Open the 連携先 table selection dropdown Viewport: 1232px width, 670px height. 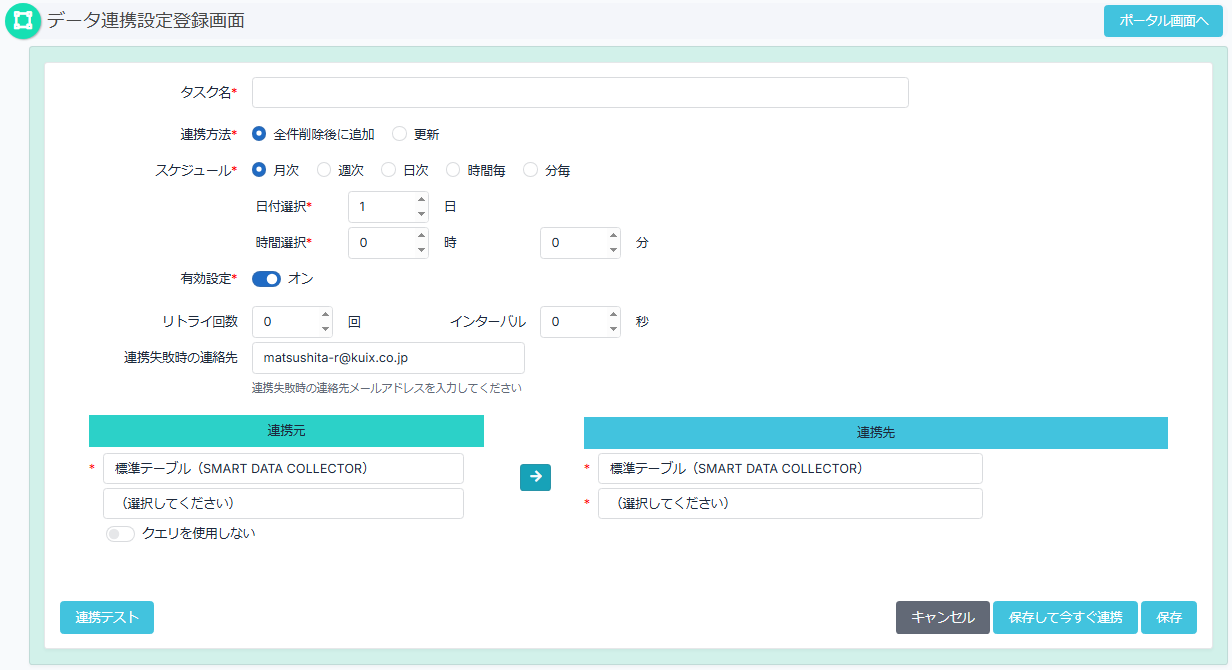(x=790, y=503)
